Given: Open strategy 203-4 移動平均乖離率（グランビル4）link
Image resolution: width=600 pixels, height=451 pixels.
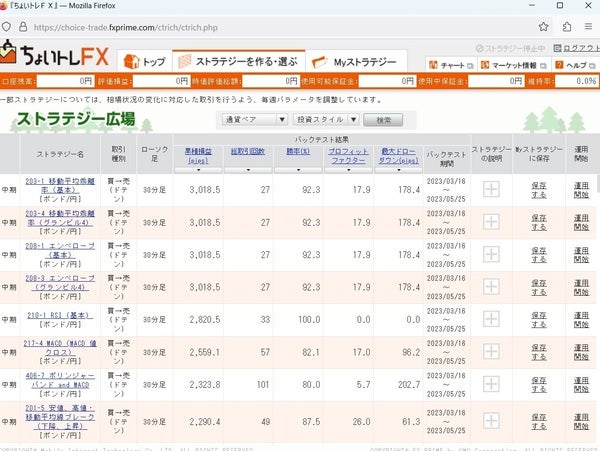Looking at the screenshot, I should (60, 218).
